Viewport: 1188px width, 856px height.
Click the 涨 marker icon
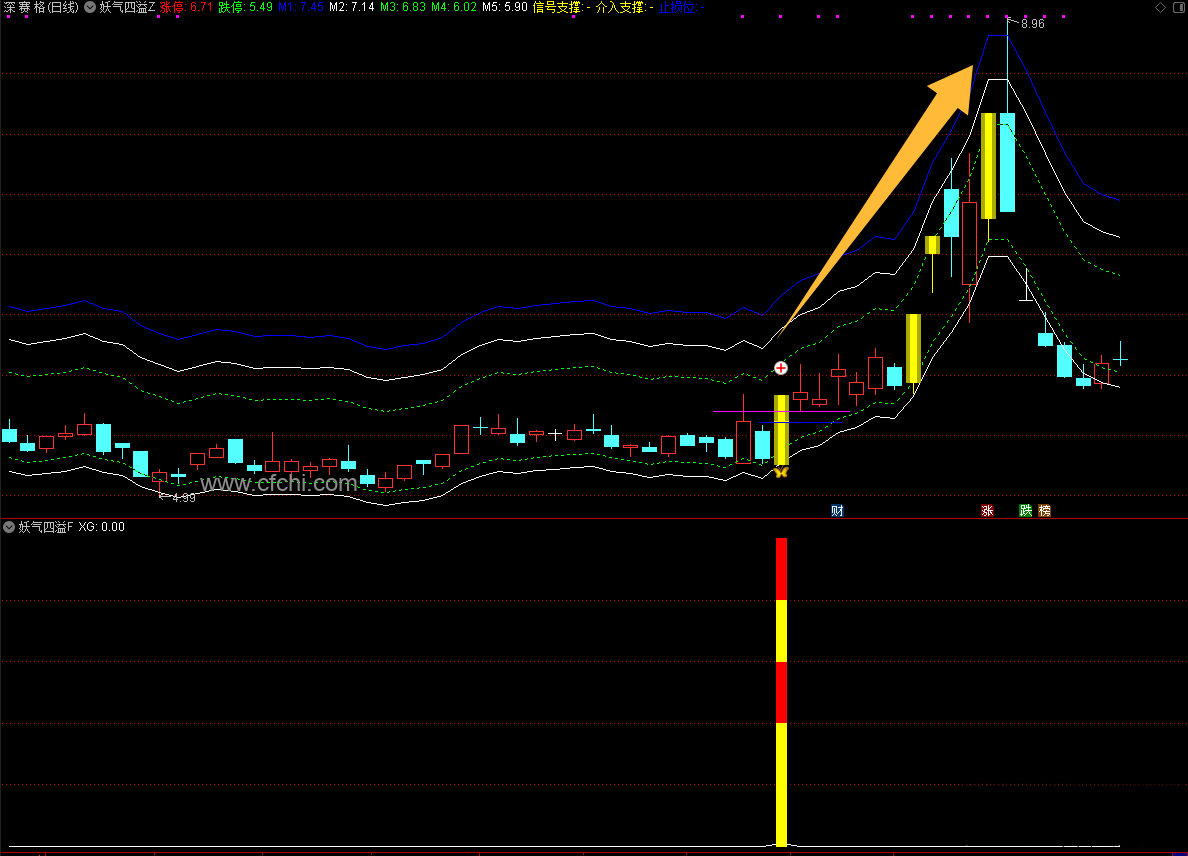pos(987,511)
